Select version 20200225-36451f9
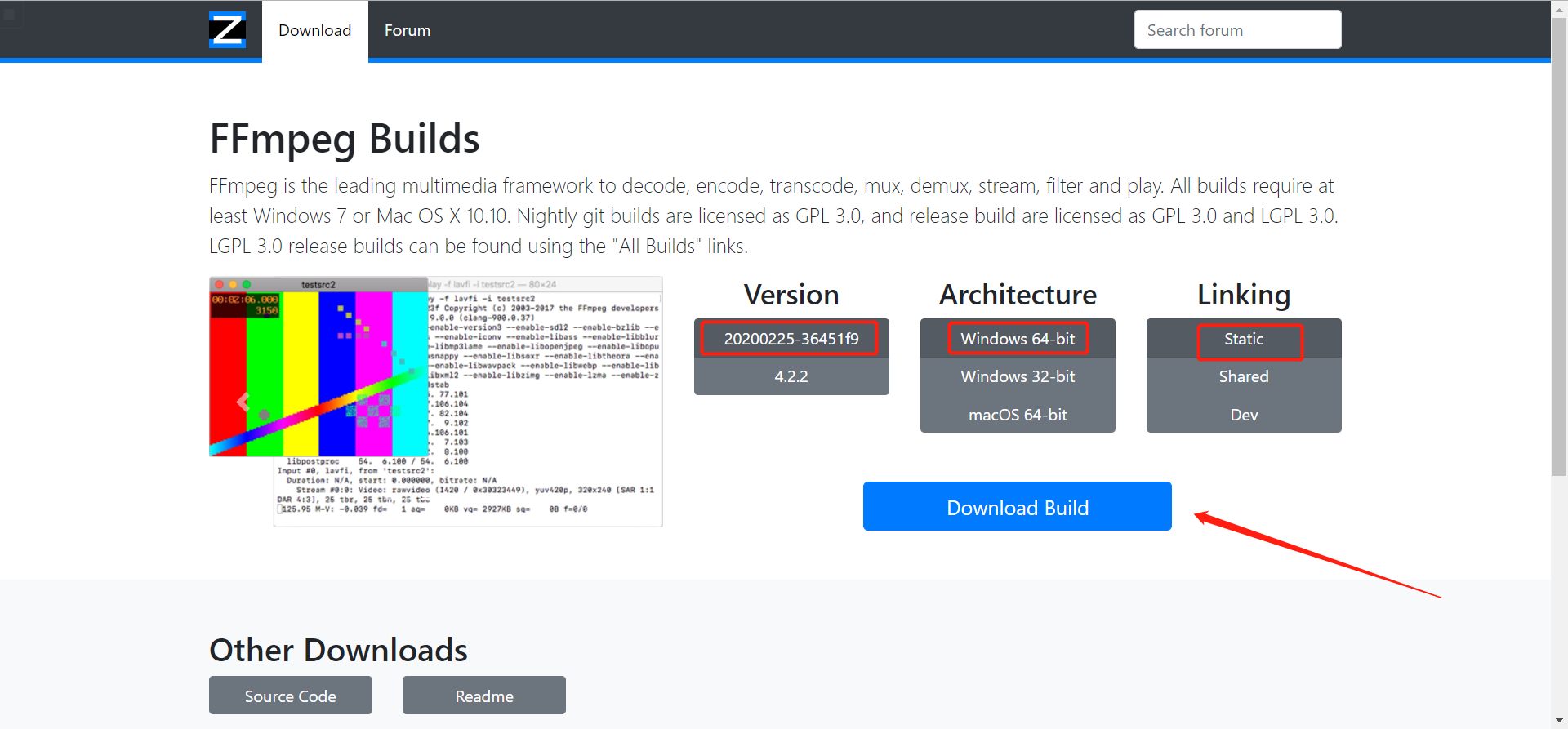1568x729 pixels. pos(791,339)
